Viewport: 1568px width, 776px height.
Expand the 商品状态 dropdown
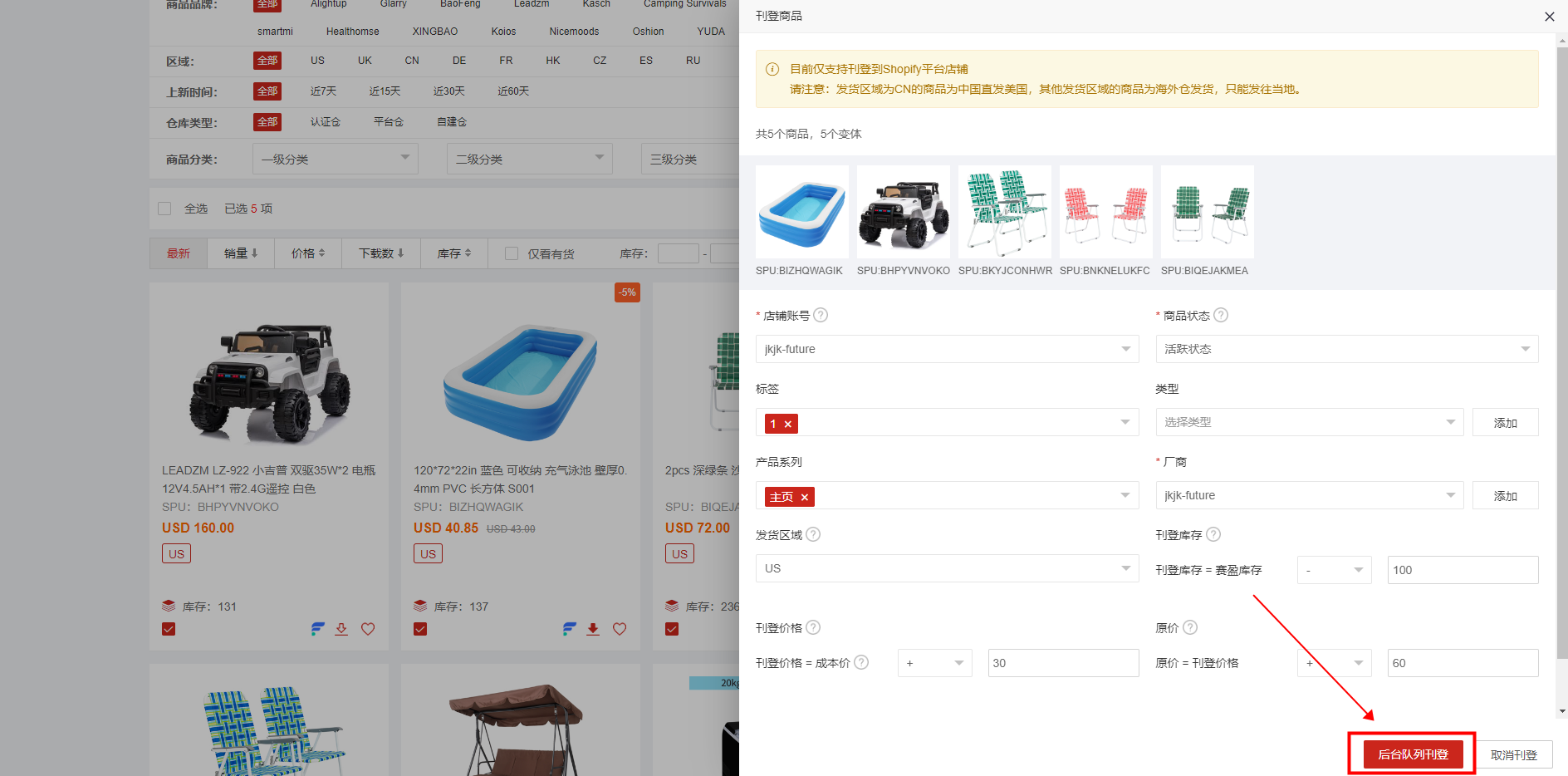pos(1346,349)
